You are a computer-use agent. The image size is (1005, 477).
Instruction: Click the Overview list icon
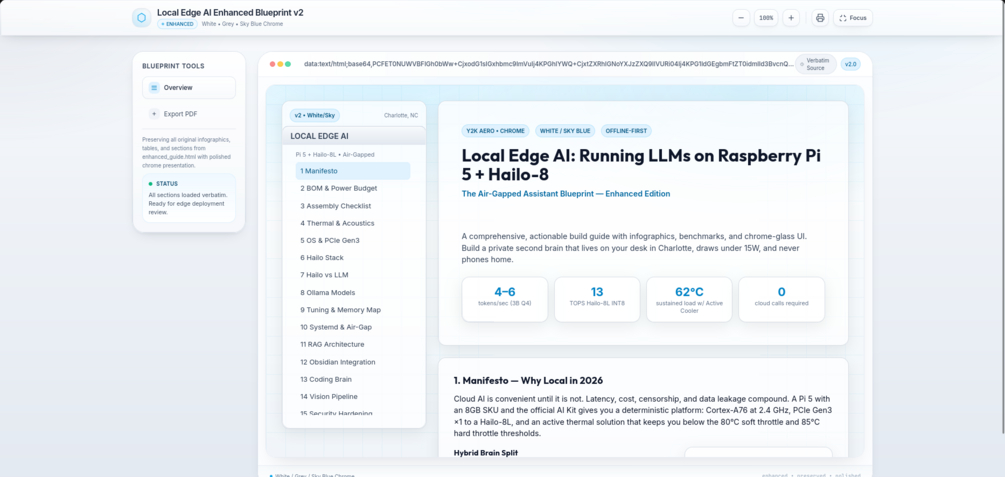click(154, 88)
